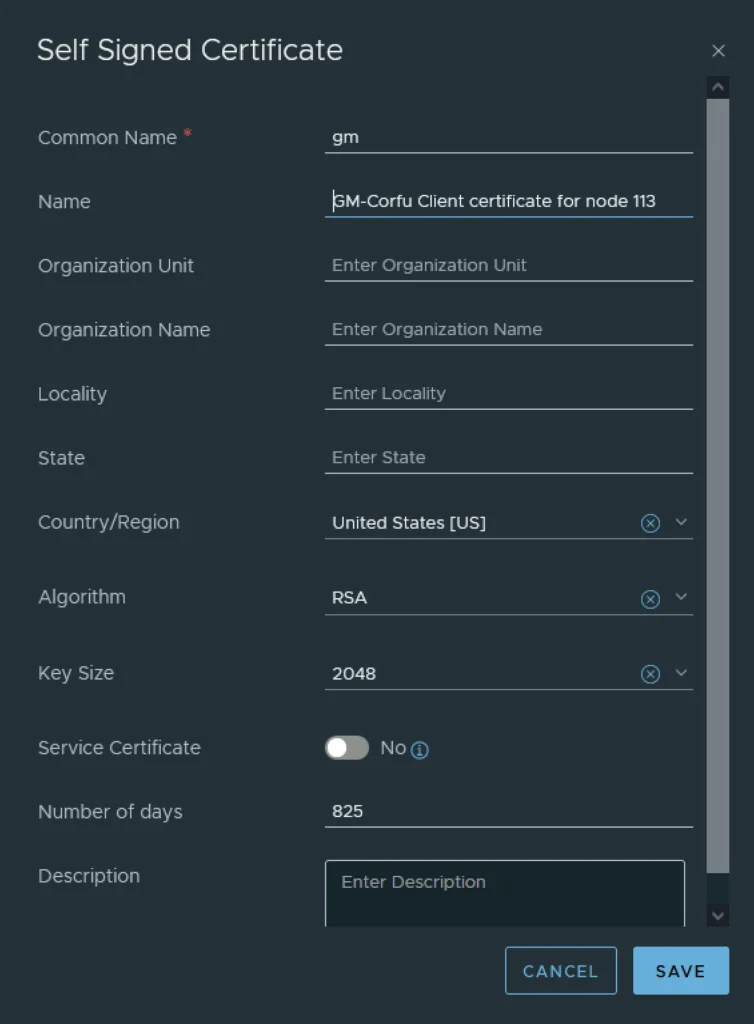Click the Common Name label

click(x=107, y=138)
